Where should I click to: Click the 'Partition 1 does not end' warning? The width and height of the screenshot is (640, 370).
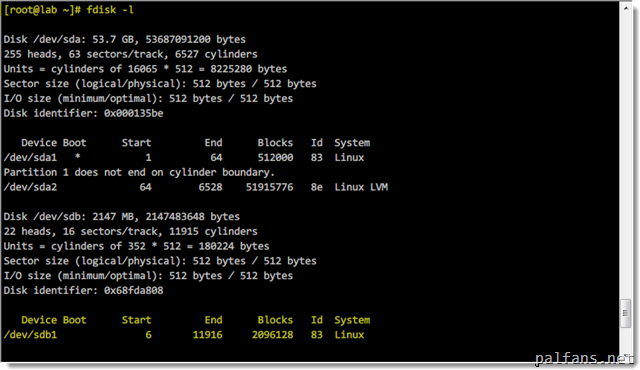[x=139, y=173]
